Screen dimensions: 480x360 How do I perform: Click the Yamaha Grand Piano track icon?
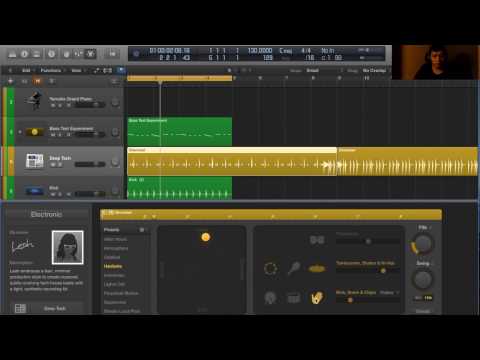pyautogui.click(x=34, y=101)
